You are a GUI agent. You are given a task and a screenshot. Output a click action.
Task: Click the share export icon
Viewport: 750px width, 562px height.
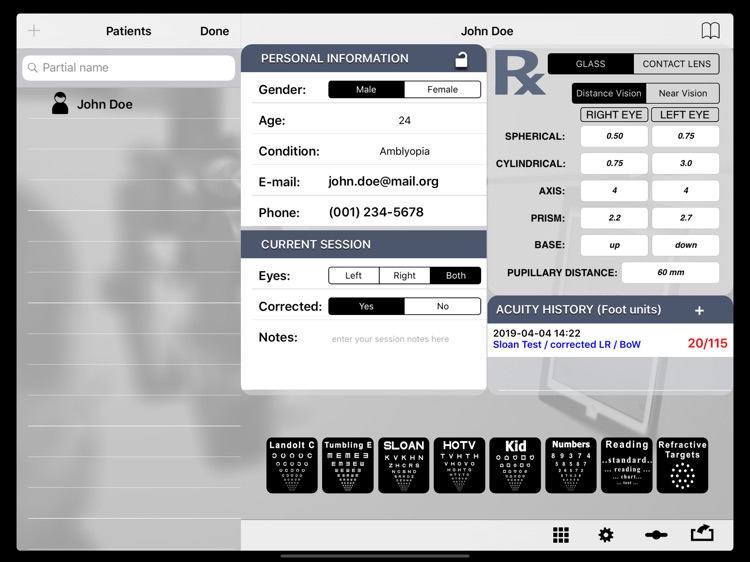(702, 533)
